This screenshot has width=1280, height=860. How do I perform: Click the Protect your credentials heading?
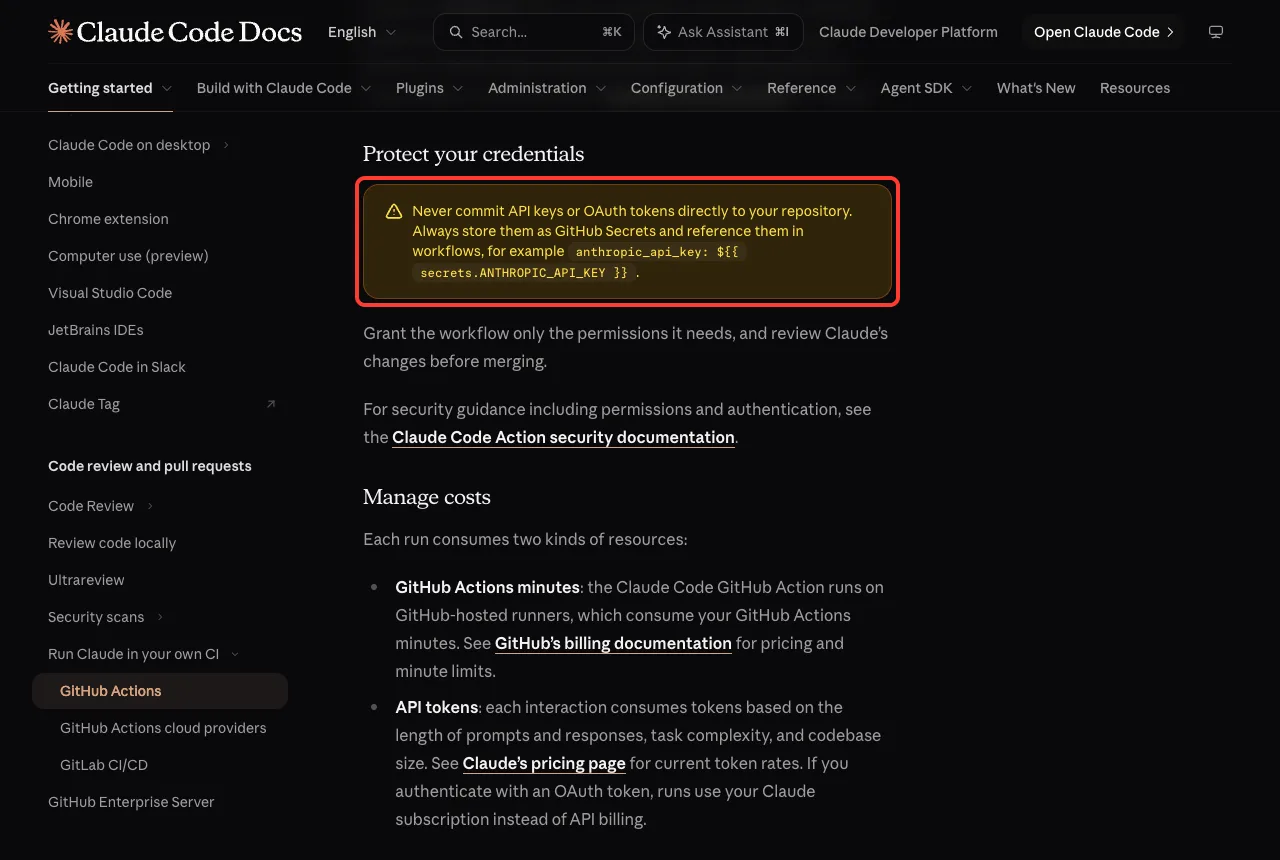(x=473, y=154)
